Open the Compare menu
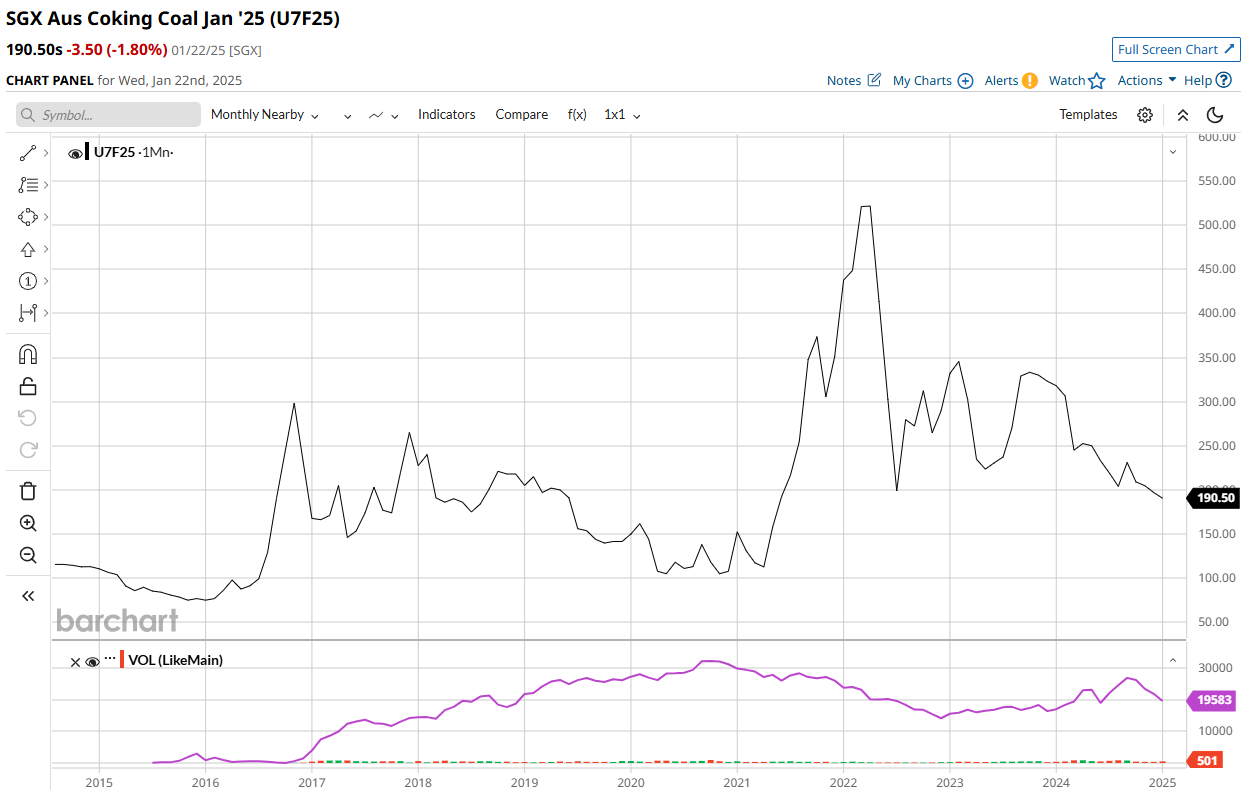Screen dimensions: 1250x790 point(521,115)
